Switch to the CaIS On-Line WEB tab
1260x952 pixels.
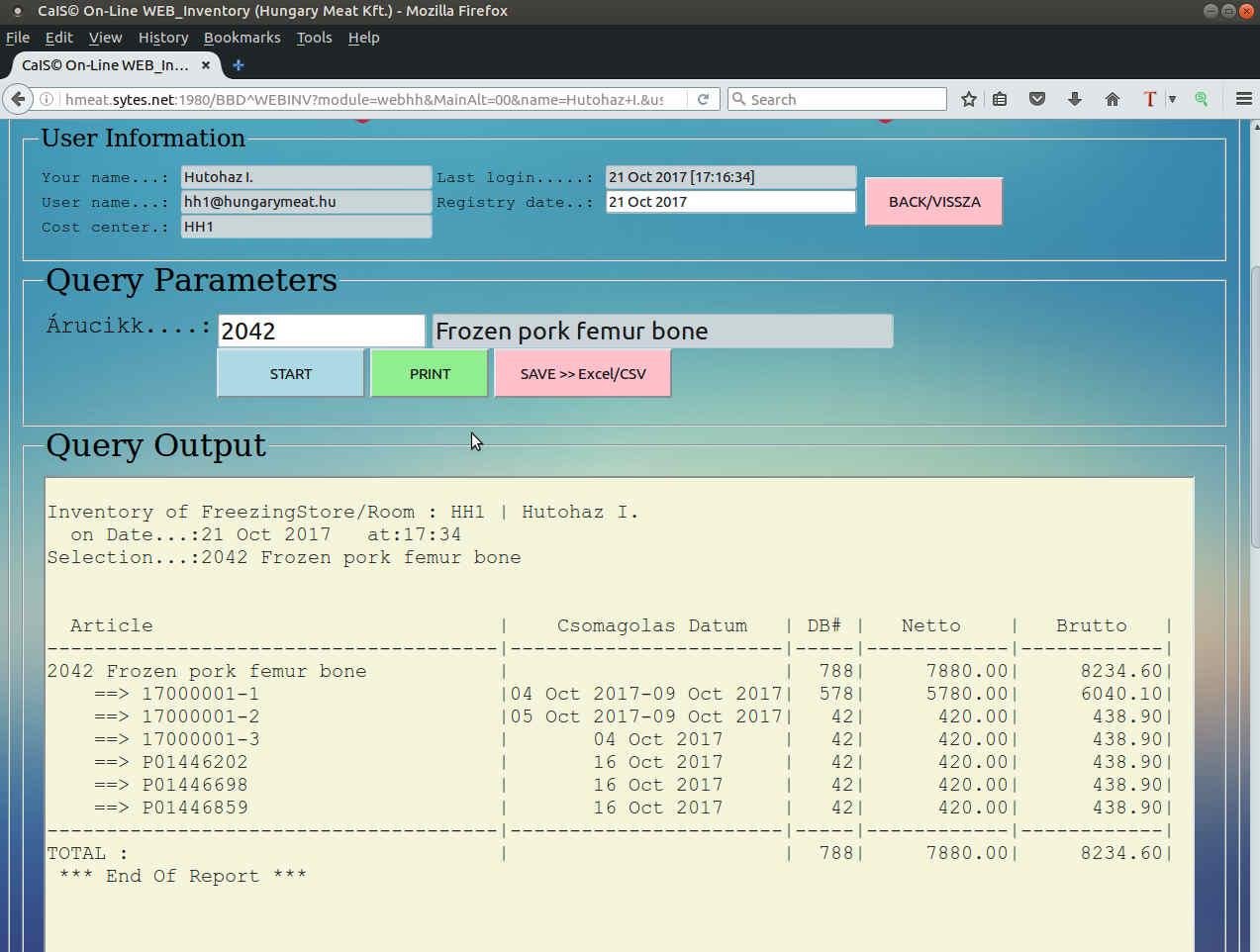click(109, 65)
